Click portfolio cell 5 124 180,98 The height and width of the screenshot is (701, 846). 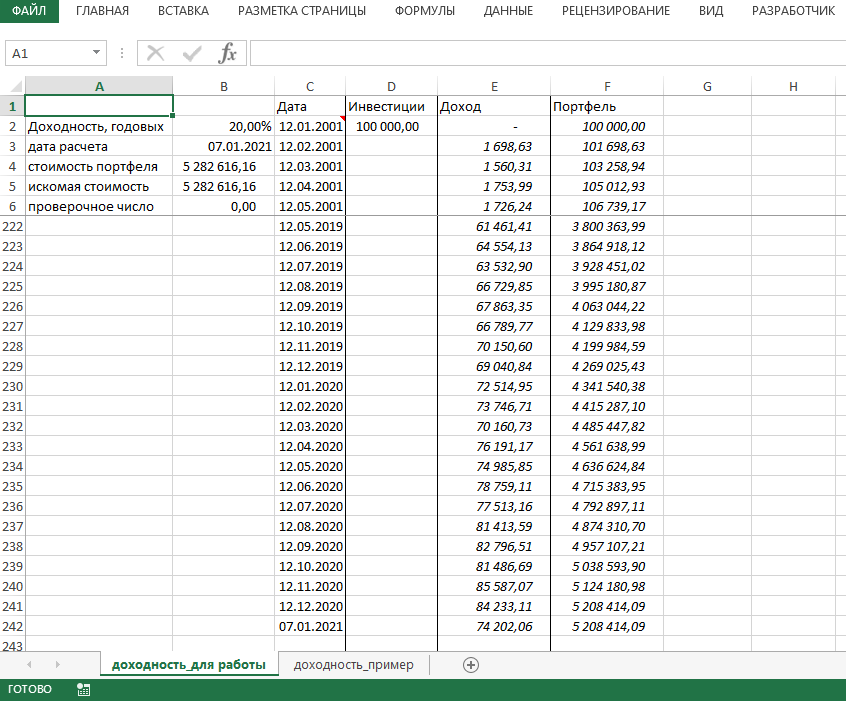(607, 587)
